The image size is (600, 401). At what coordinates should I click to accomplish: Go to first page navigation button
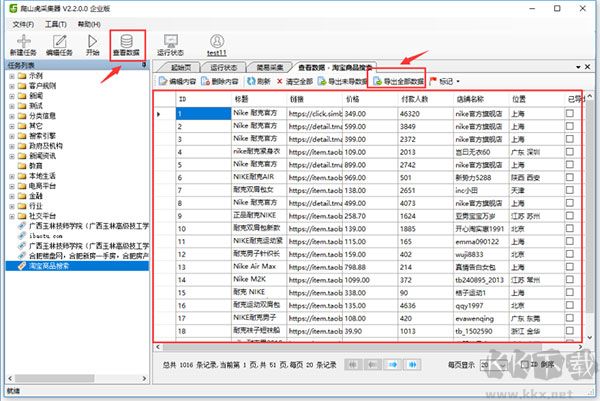[353, 365]
